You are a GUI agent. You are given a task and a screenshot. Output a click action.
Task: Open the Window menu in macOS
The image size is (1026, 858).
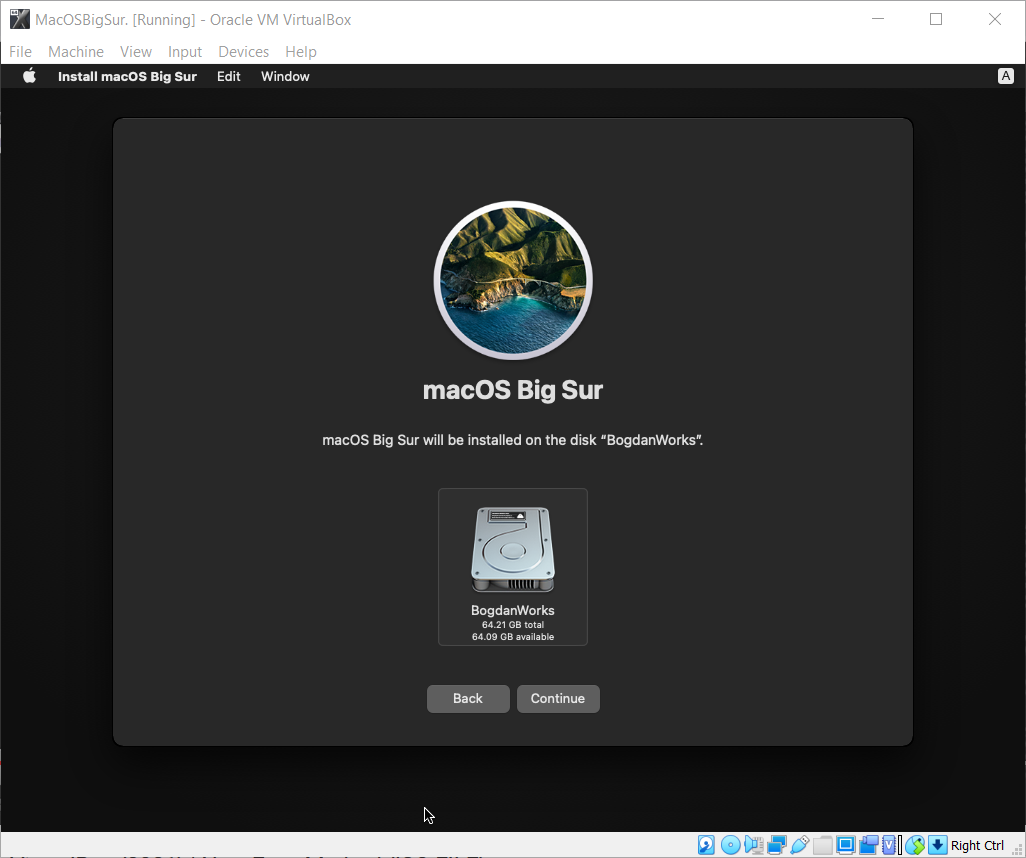[x=285, y=77]
